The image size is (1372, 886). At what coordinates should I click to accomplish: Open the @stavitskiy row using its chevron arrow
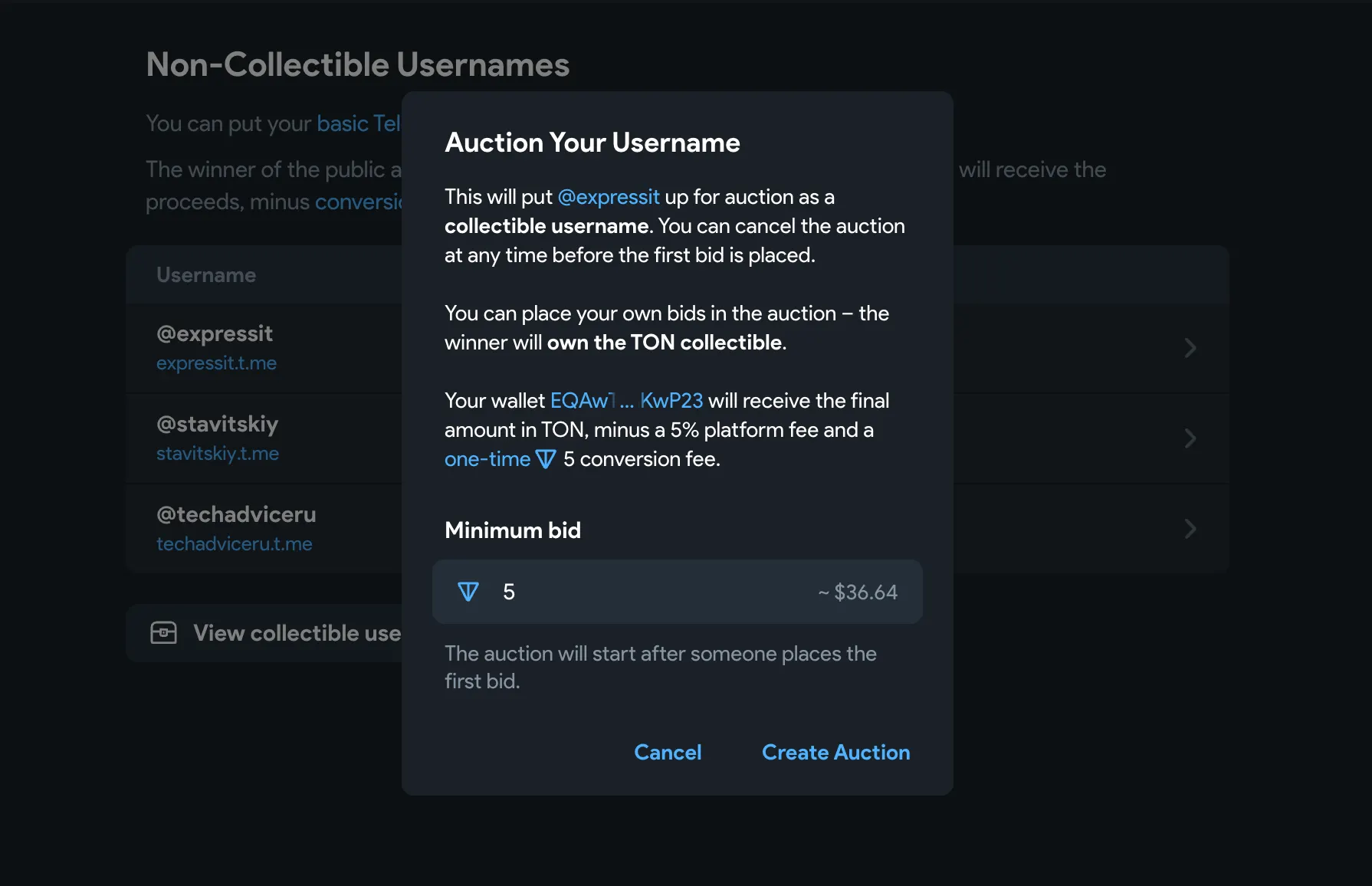pyautogui.click(x=1190, y=438)
